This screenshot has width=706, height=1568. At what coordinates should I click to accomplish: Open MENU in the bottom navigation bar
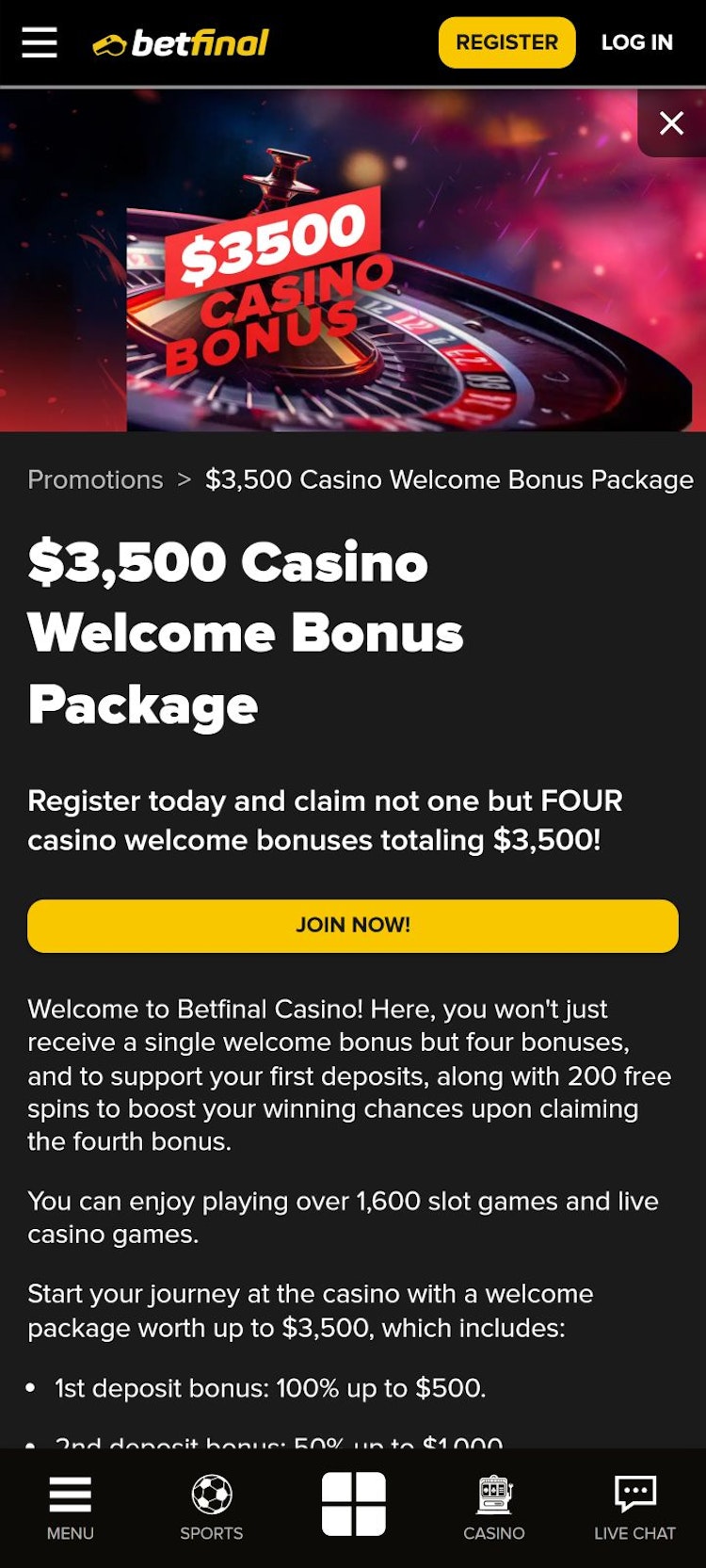pos(71,1508)
